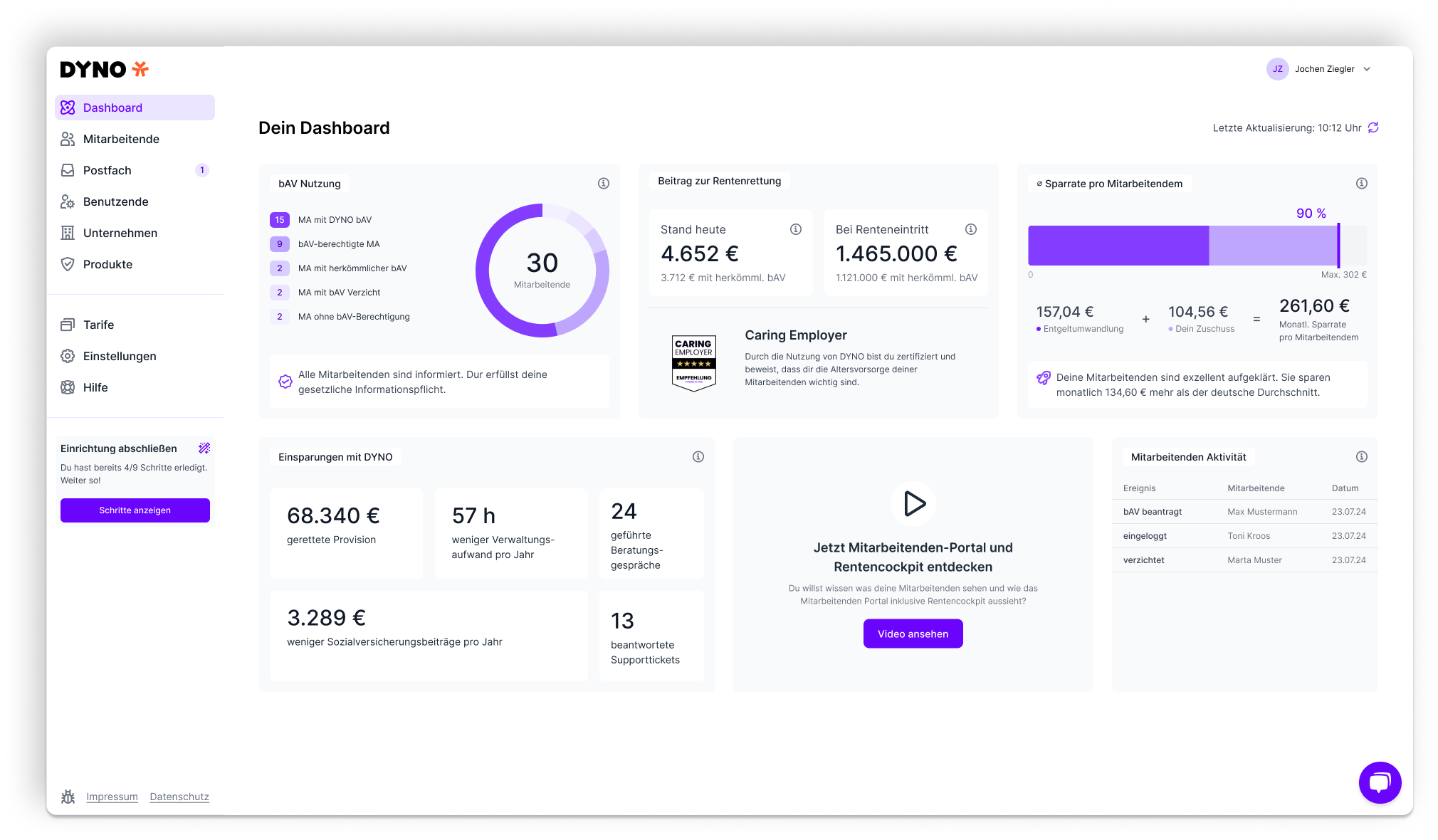
Task: Click info icon next to Stand heute
Action: pyautogui.click(x=796, y=229)
